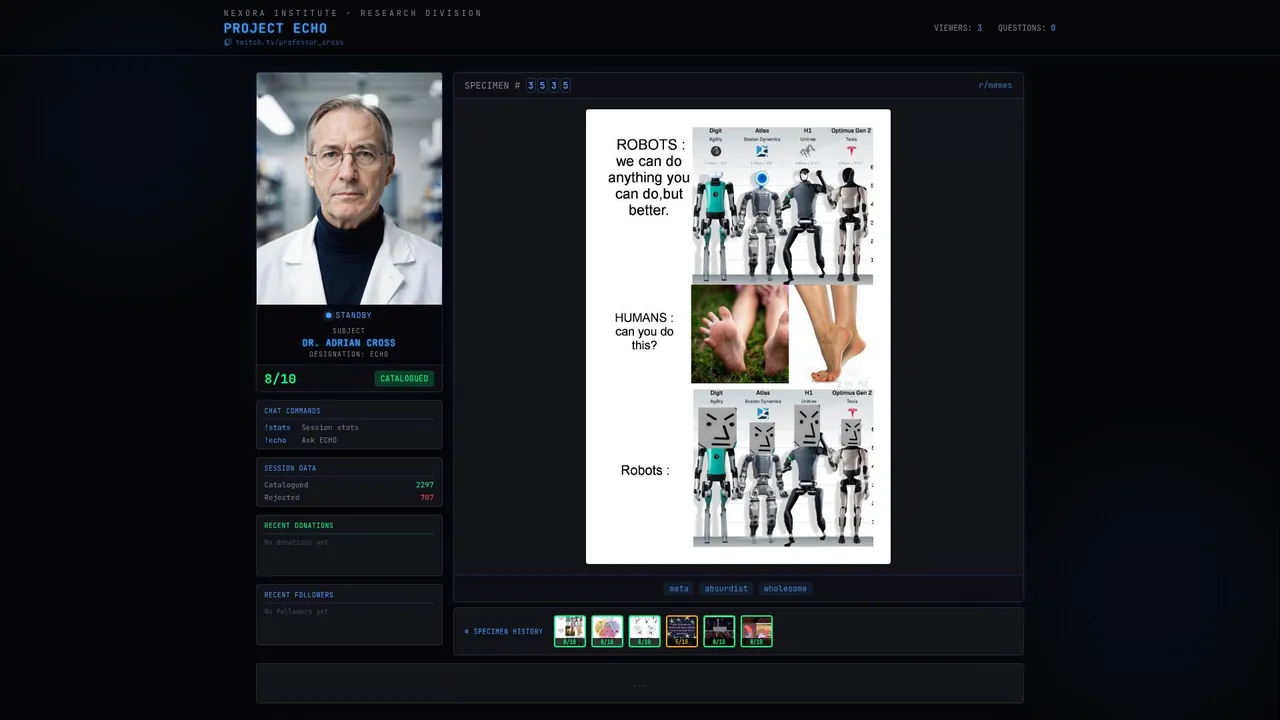Open the r/memes source link
Image resolution: width=1280 pixels, height=720 pixels.
[995, 86]
